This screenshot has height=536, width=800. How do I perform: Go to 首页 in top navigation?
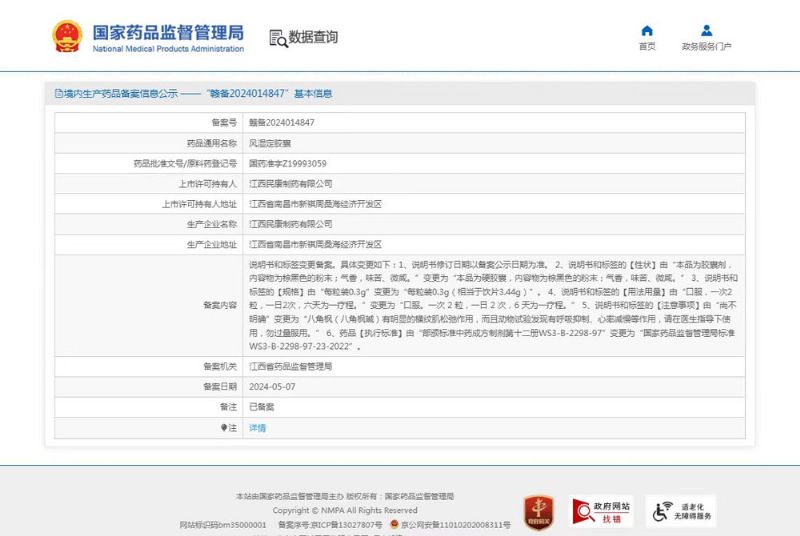tap(647, 47)
